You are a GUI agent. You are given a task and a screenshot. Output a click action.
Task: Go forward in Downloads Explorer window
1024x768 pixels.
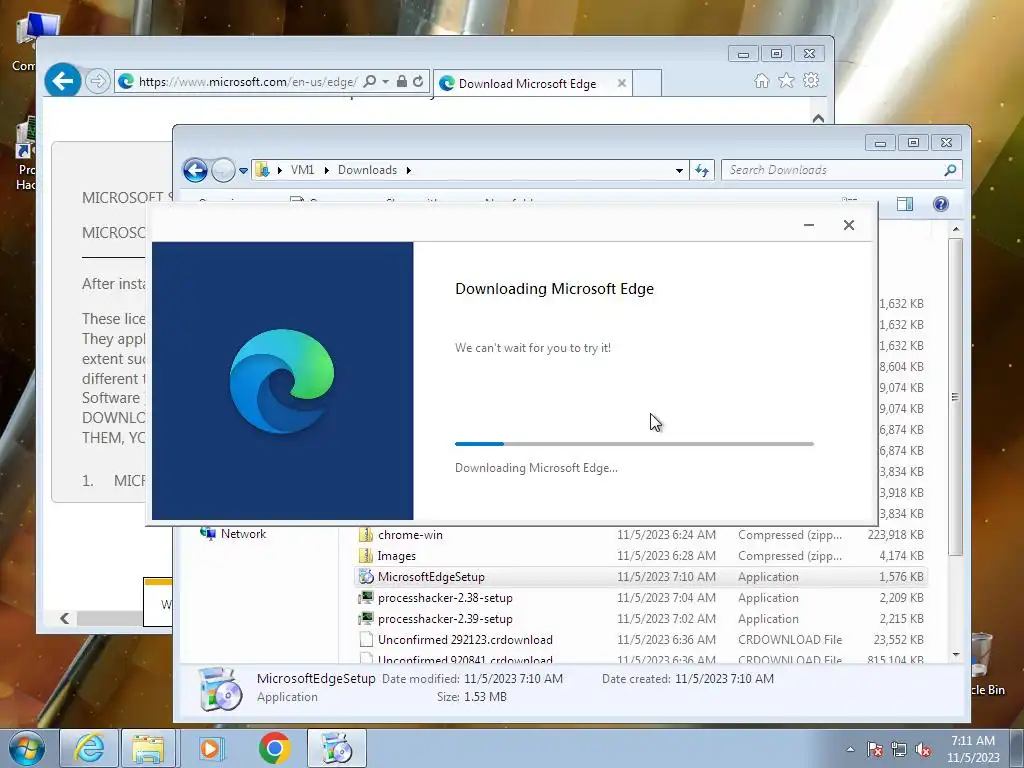[x=223, y=170]
